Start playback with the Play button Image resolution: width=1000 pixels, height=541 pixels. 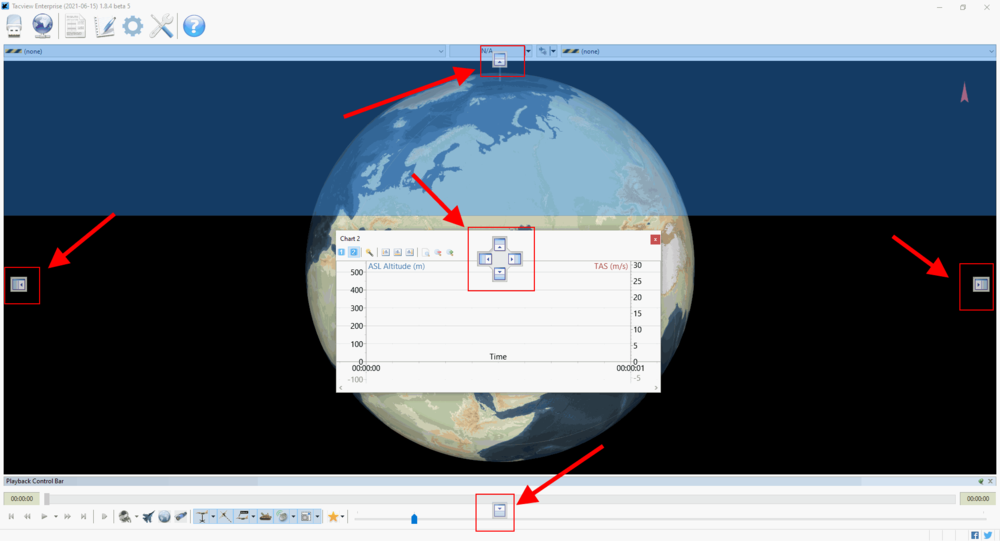(x=44, y=516)
